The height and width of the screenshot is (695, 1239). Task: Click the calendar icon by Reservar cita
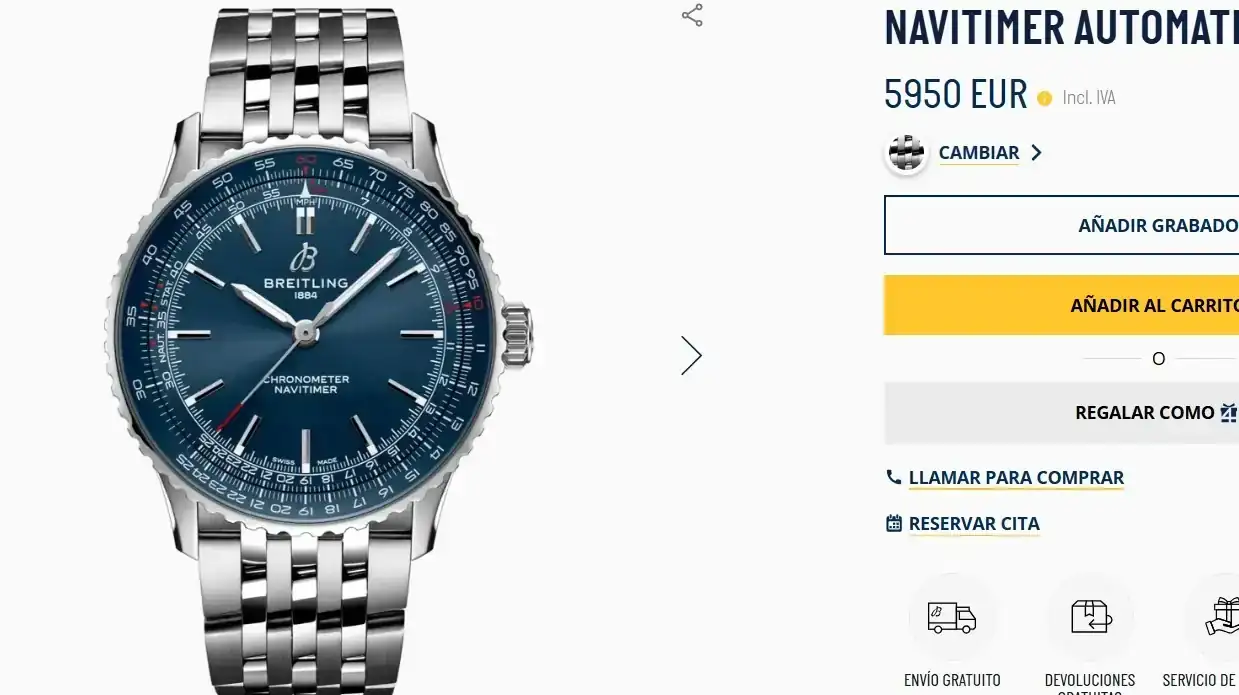tap(894, 523)
